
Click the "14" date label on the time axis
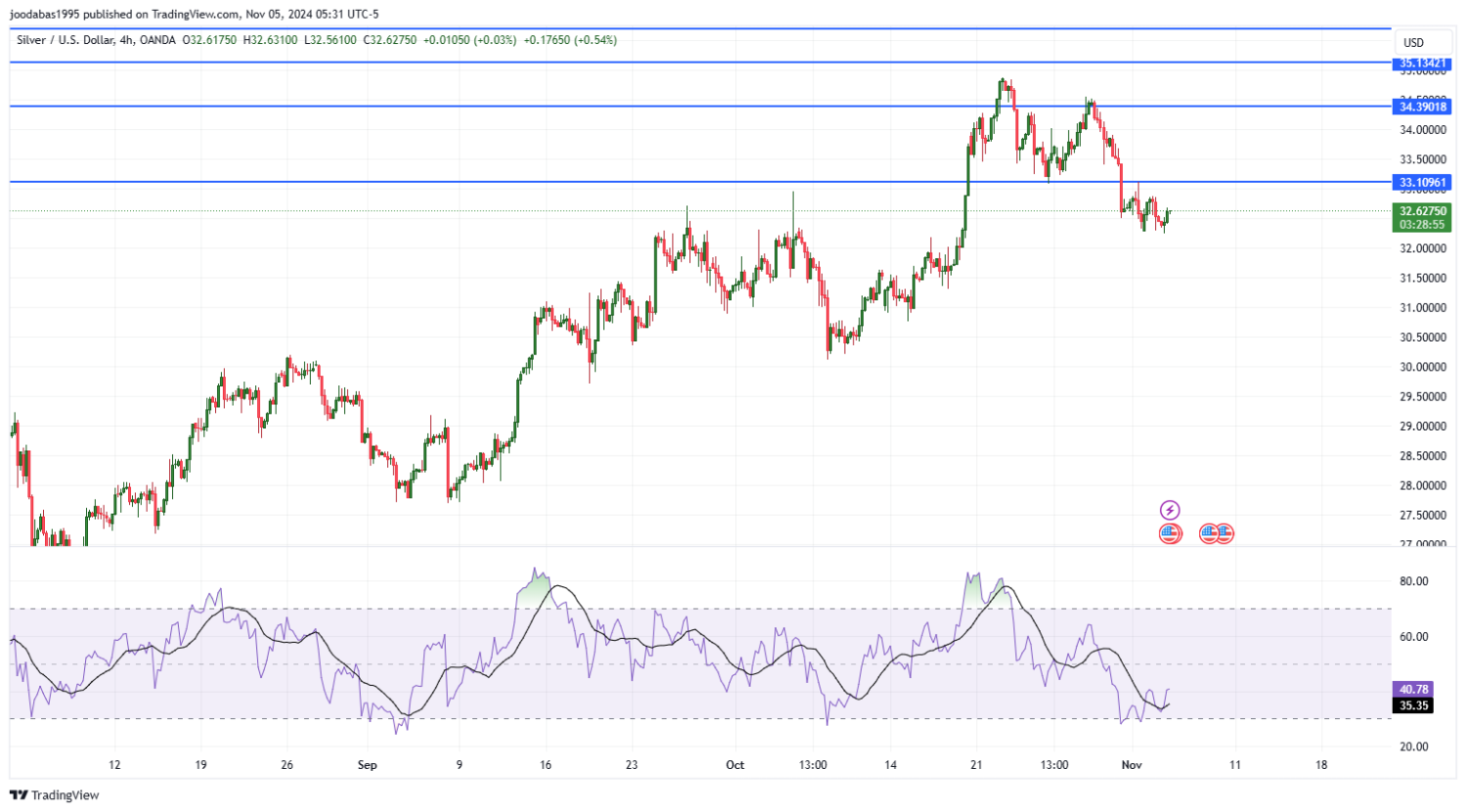pos(890,765)
